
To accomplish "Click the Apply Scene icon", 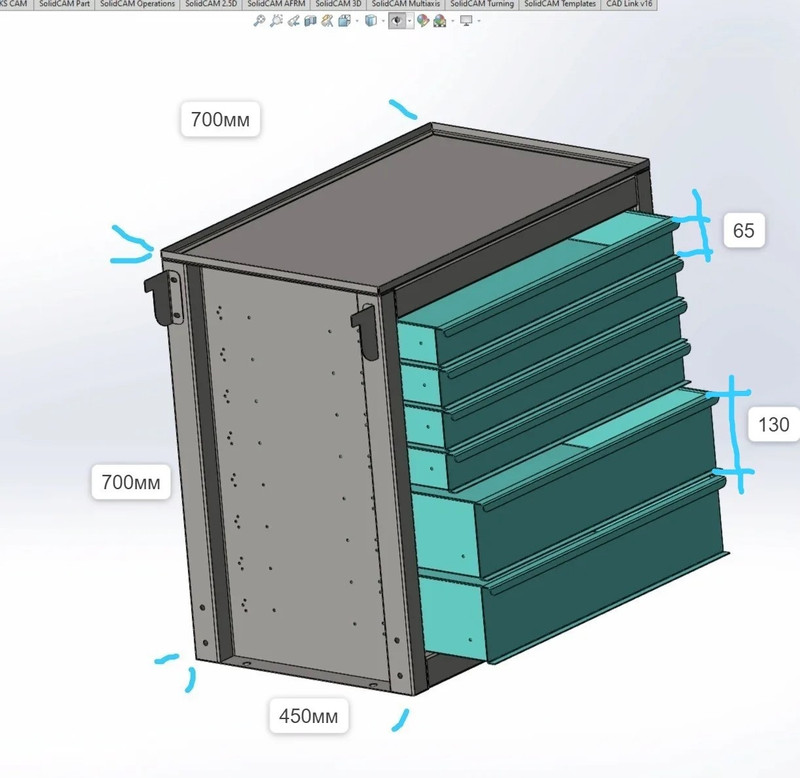I will (440, 20).
